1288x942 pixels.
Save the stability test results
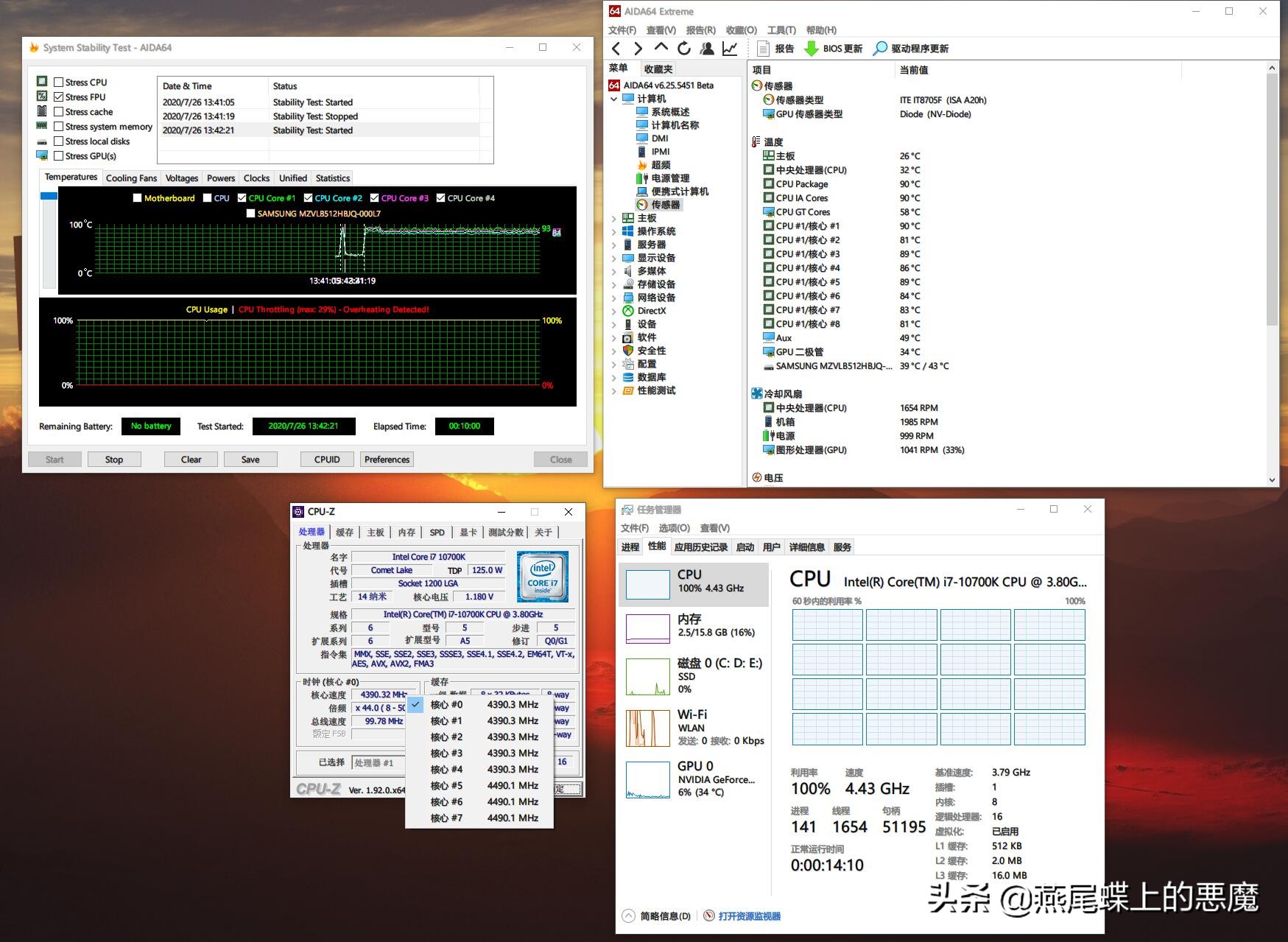[250, 460]
